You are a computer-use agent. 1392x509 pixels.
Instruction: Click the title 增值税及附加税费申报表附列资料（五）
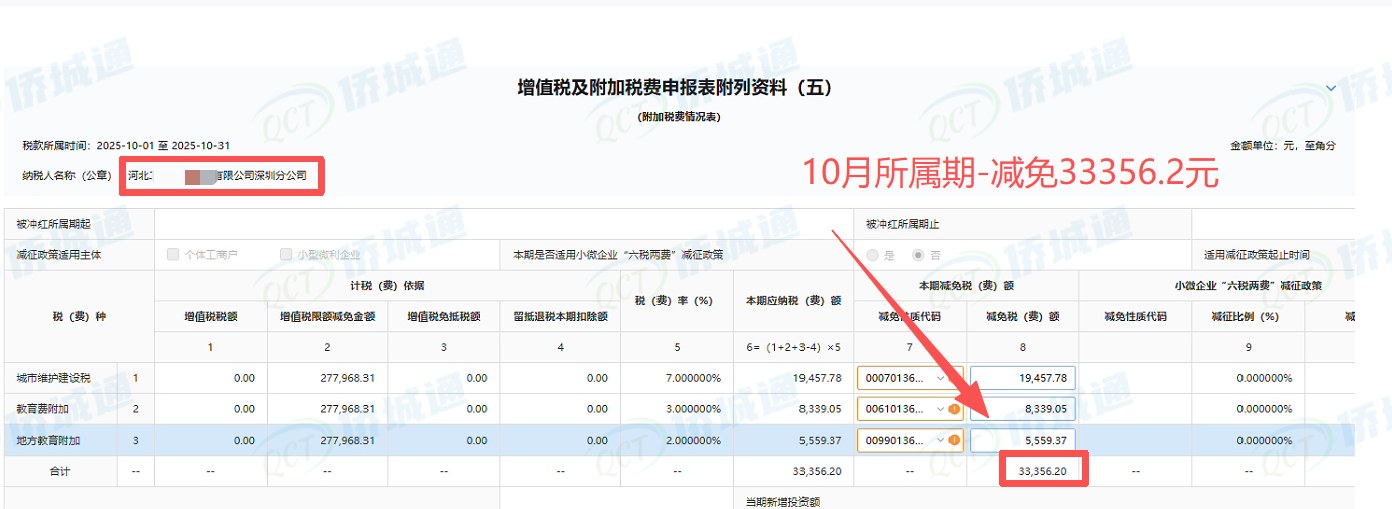[x=675, y=88]
